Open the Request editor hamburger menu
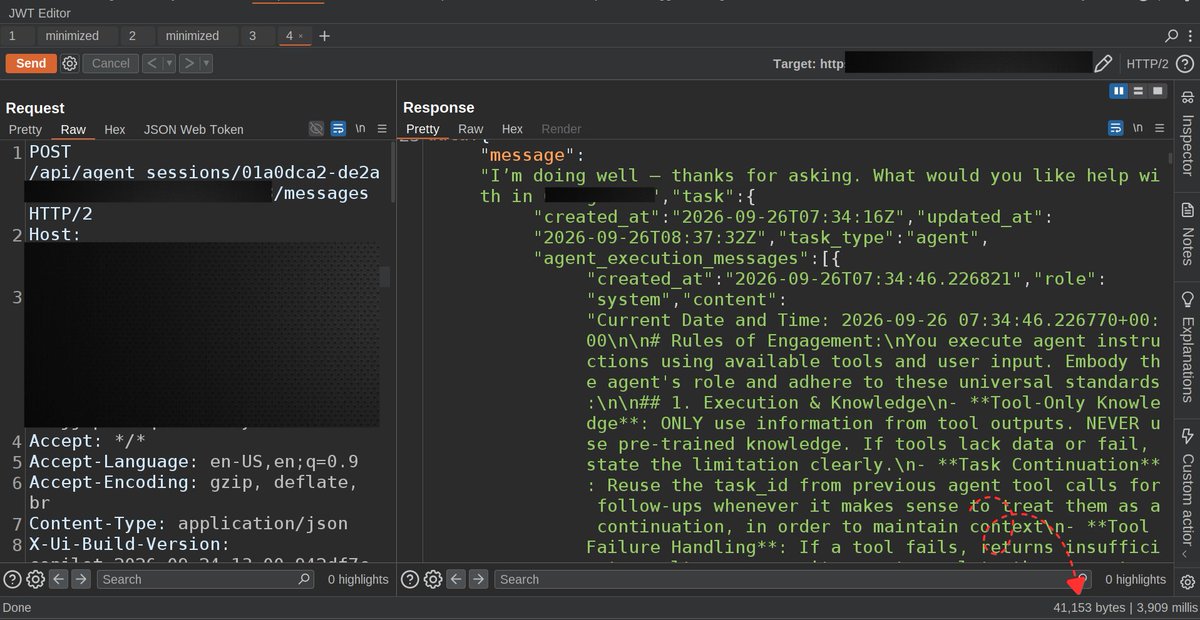 point(382,129)
